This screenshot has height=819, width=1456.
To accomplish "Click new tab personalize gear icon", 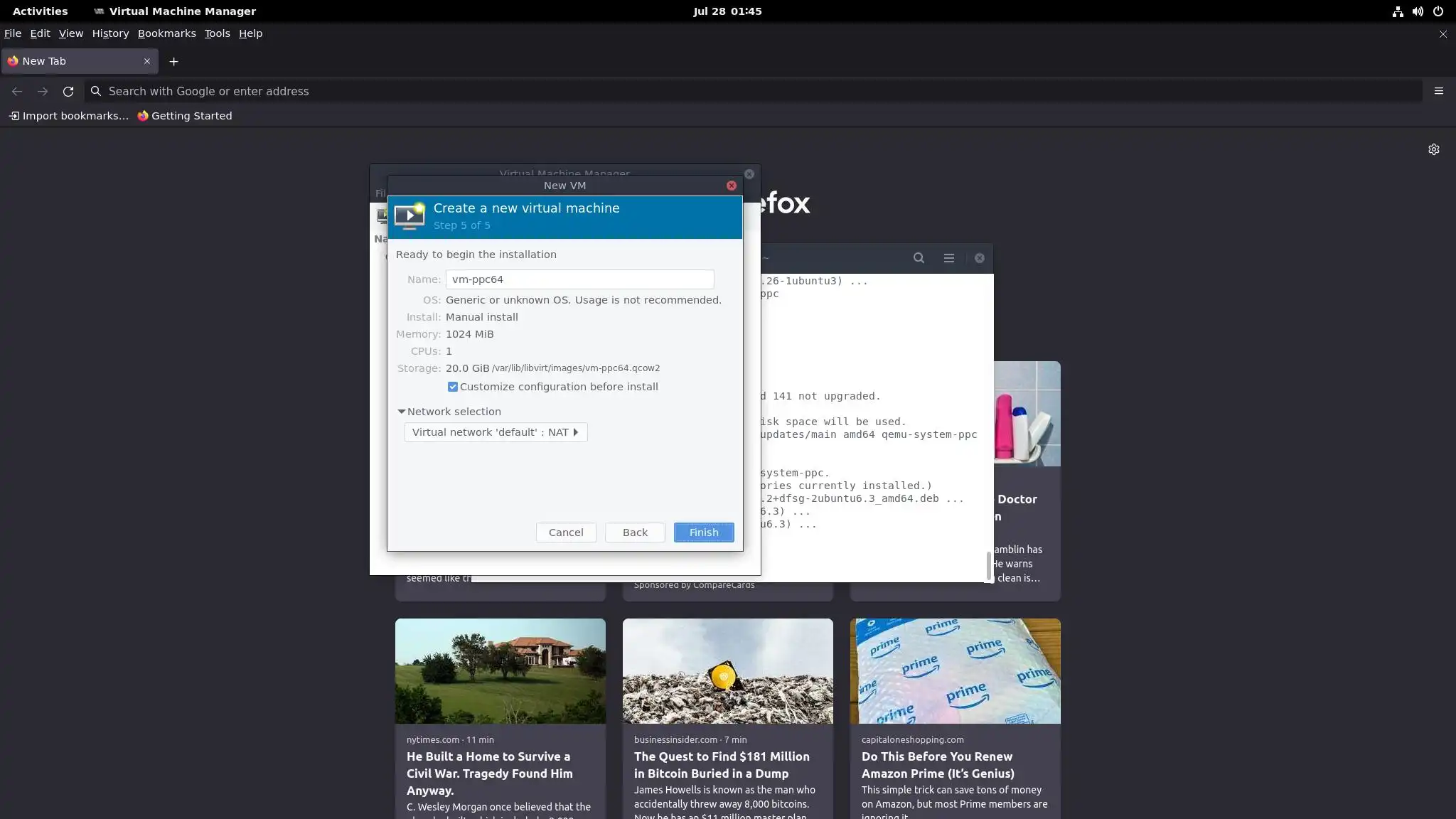I will pos(1433,149).
